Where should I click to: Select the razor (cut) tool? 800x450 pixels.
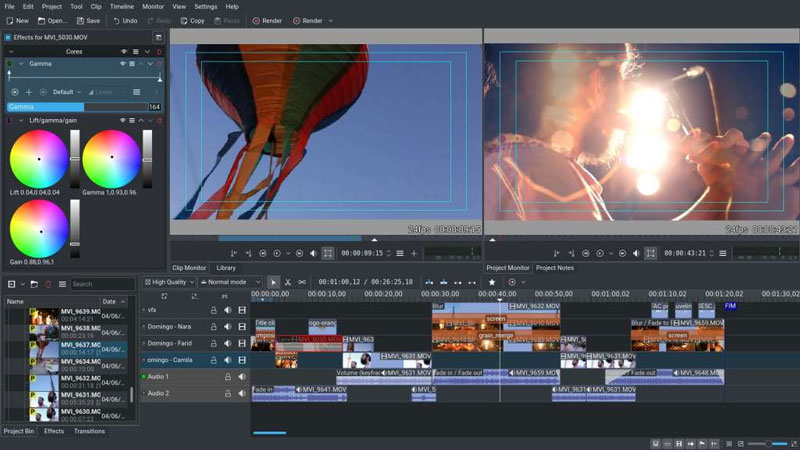(x=288, y=282)
